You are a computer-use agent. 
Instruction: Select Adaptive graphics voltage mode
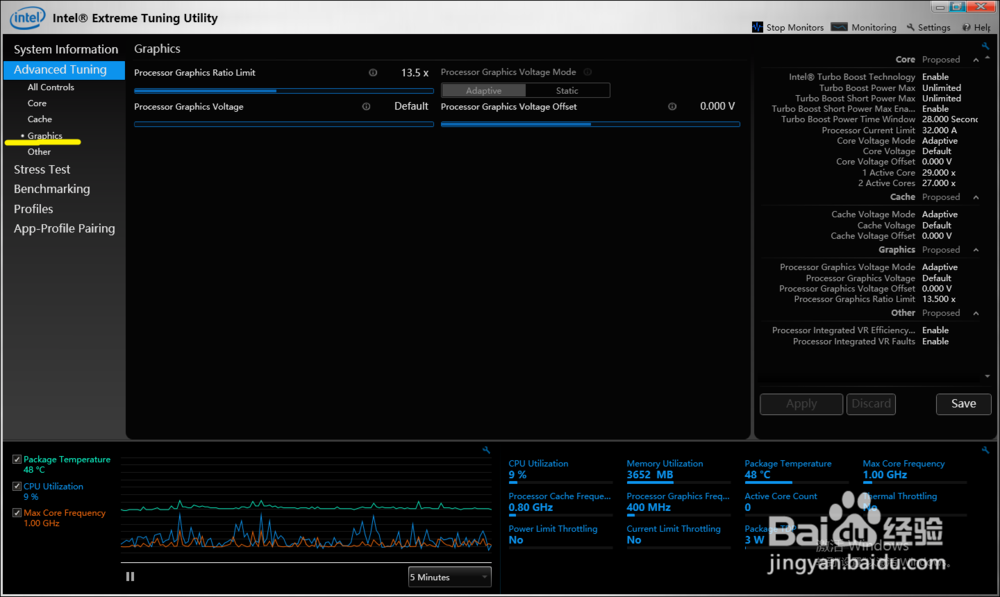483,91
